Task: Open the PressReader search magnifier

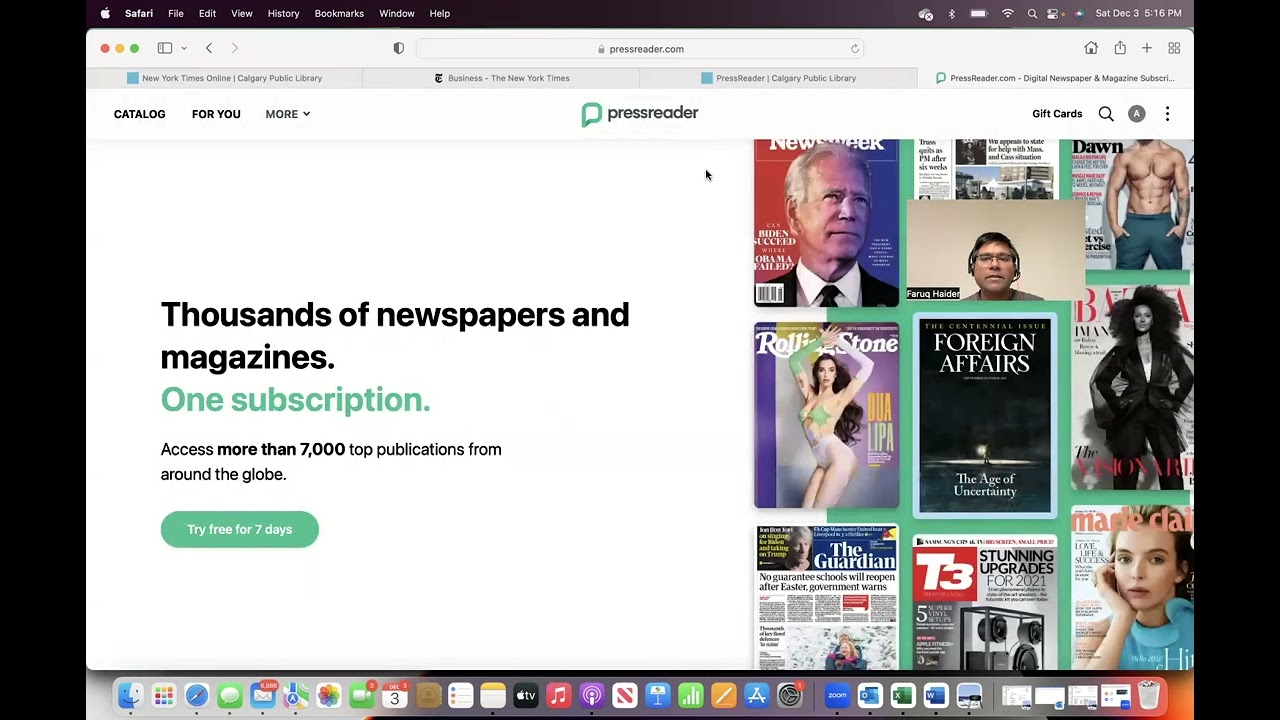Action: coord(1106,114)
